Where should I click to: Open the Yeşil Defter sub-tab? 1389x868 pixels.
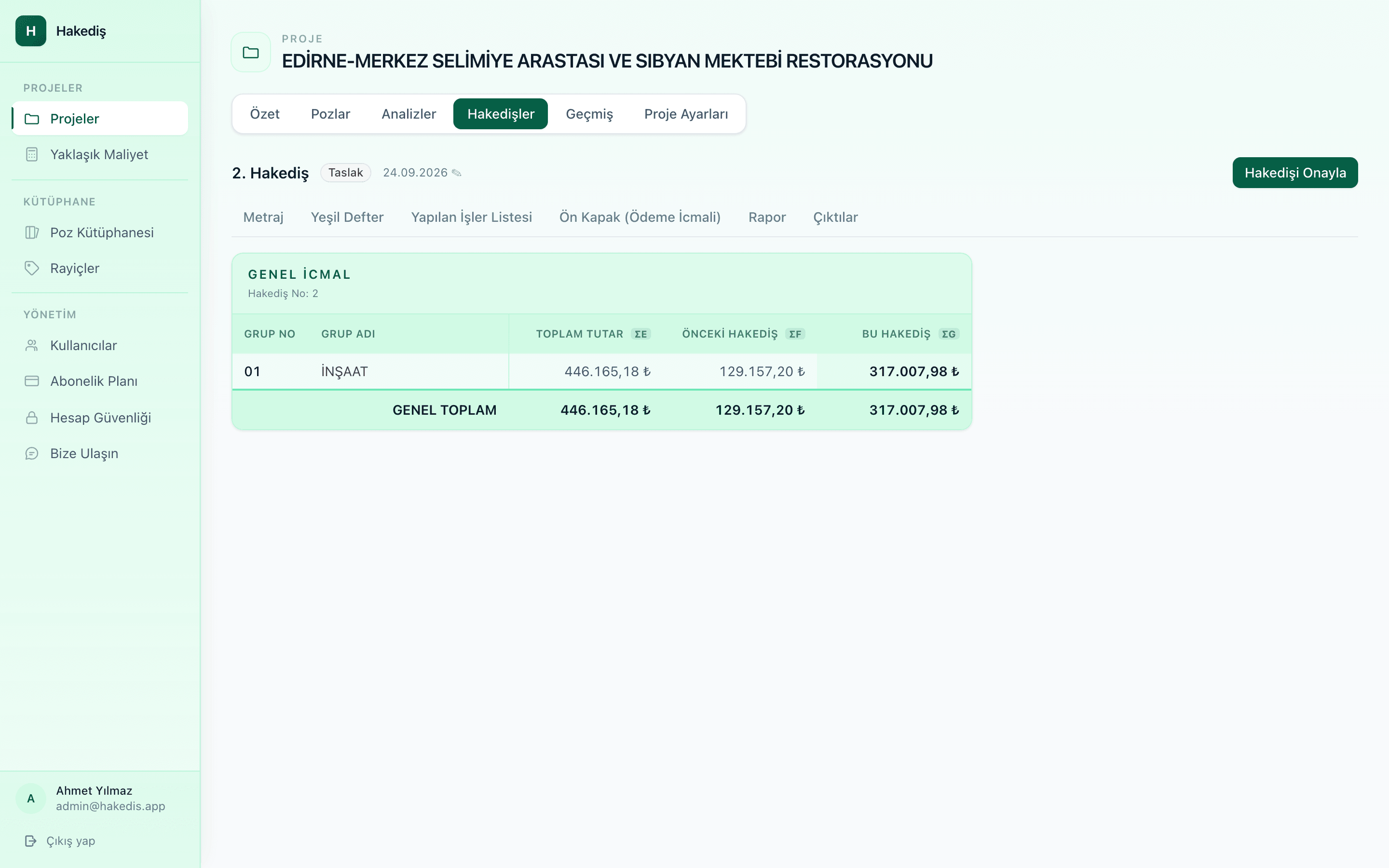click(347, 217)
